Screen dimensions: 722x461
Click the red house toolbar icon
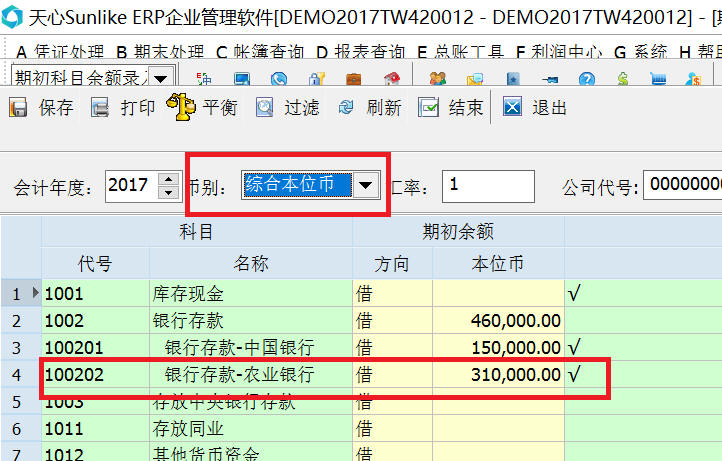[x=391, y=79]
